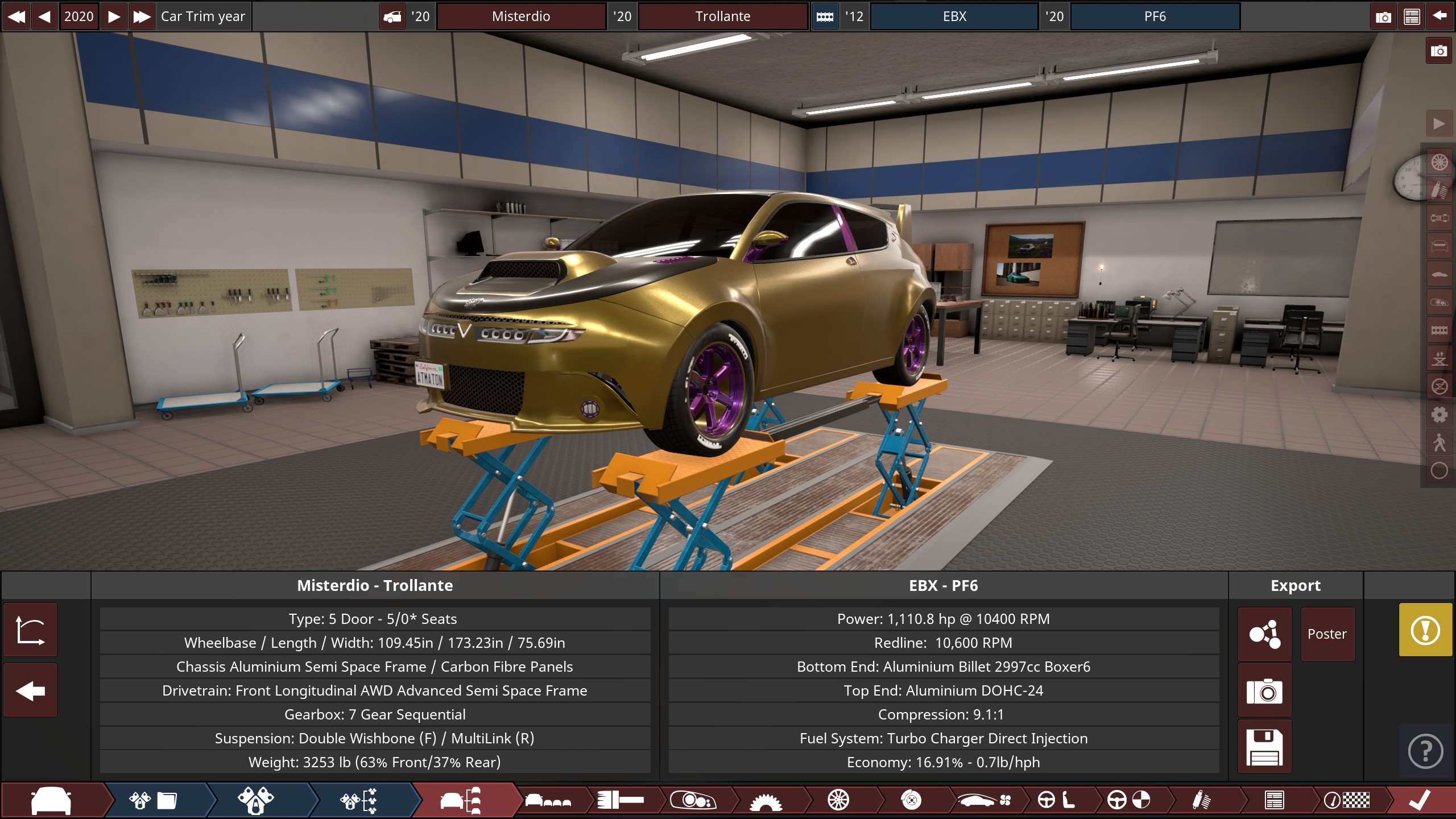
Task: Open photo mode camera below top bar
Action: 1438,51
